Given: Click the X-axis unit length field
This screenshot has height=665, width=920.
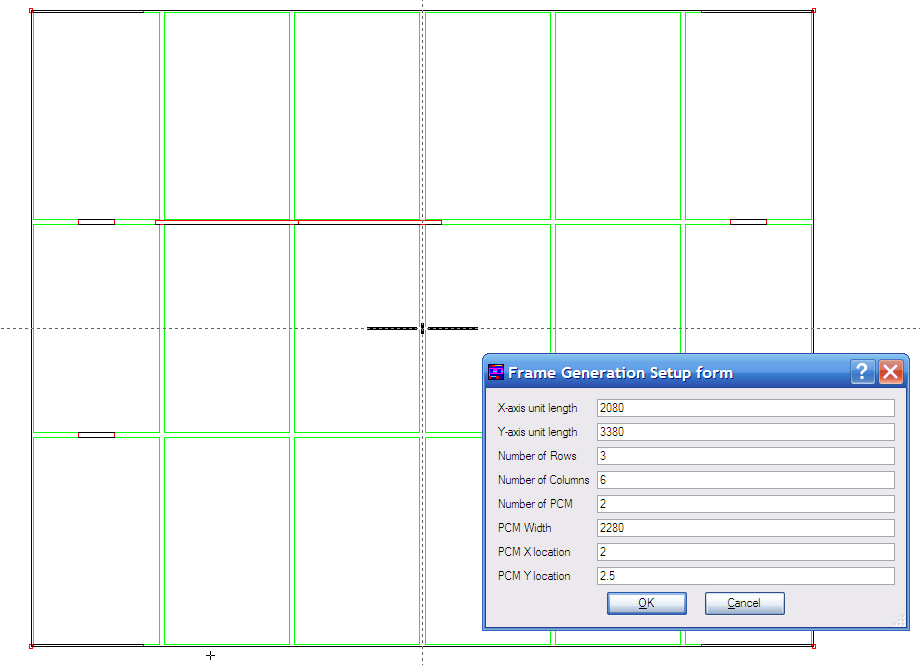Looking at the screenshot, I should 744,408.
